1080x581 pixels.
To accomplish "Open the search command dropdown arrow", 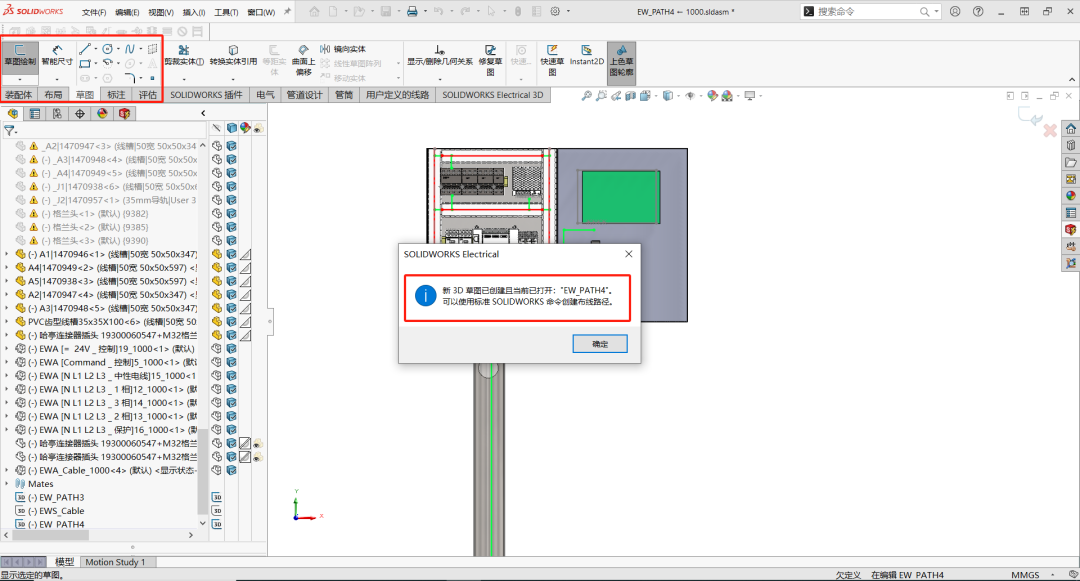I will point(936,12).
